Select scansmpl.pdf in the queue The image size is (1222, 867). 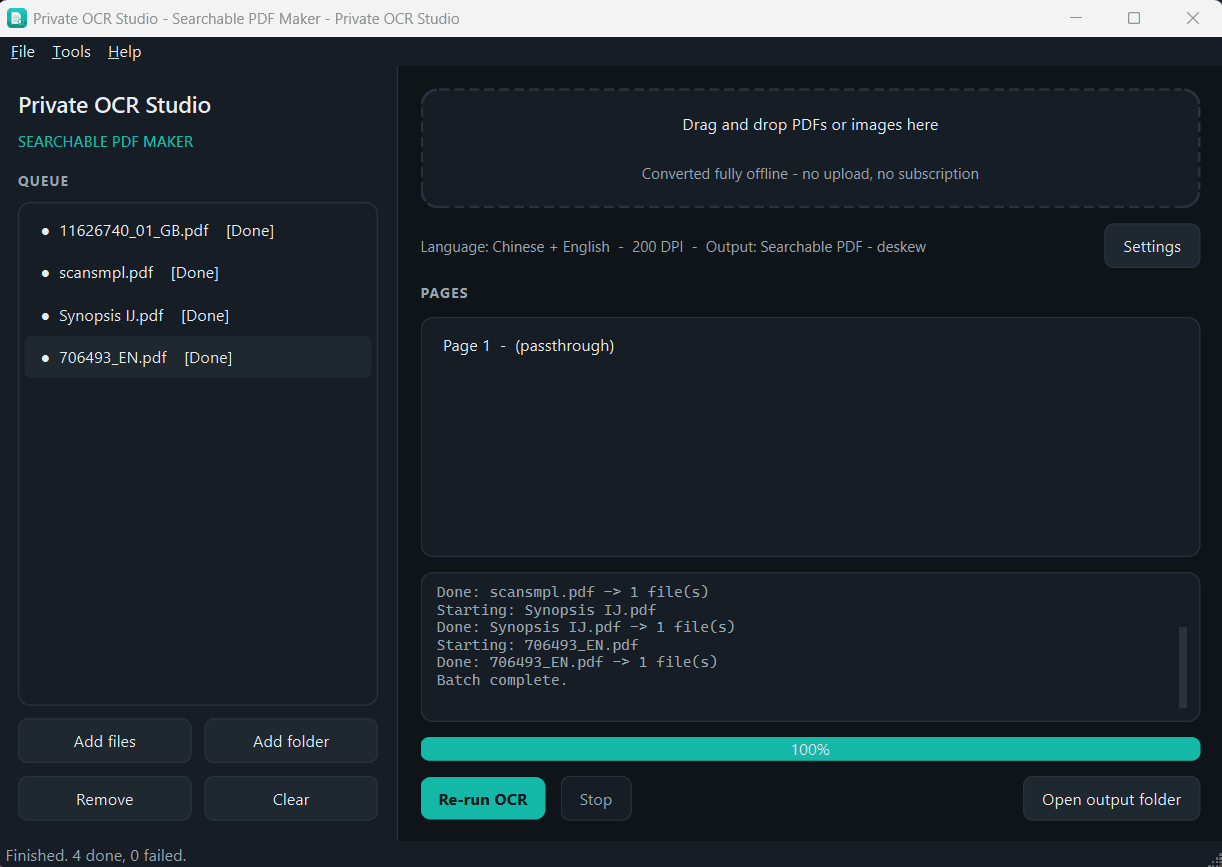[198, 273]
